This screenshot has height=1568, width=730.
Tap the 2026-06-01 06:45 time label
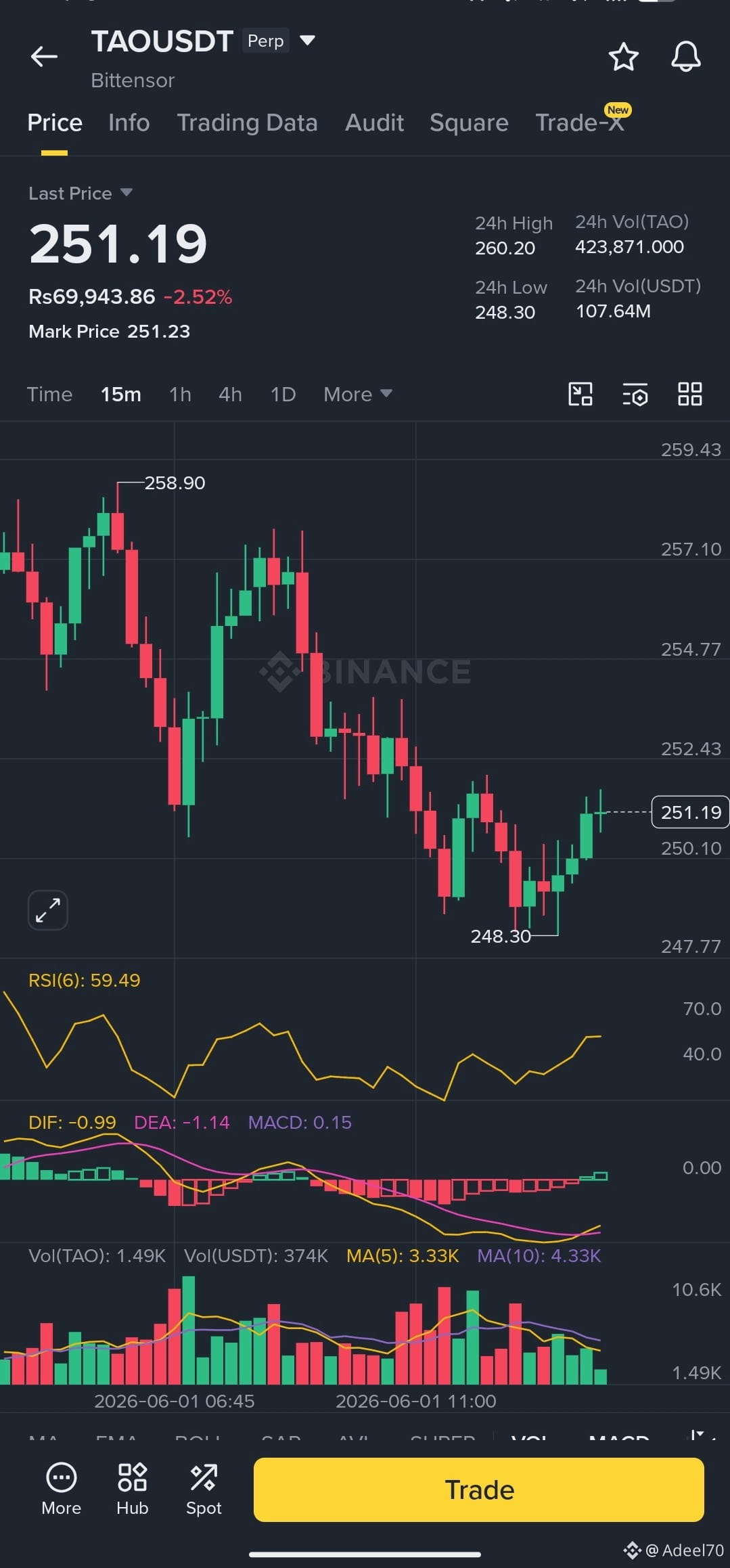[175, 1401]
